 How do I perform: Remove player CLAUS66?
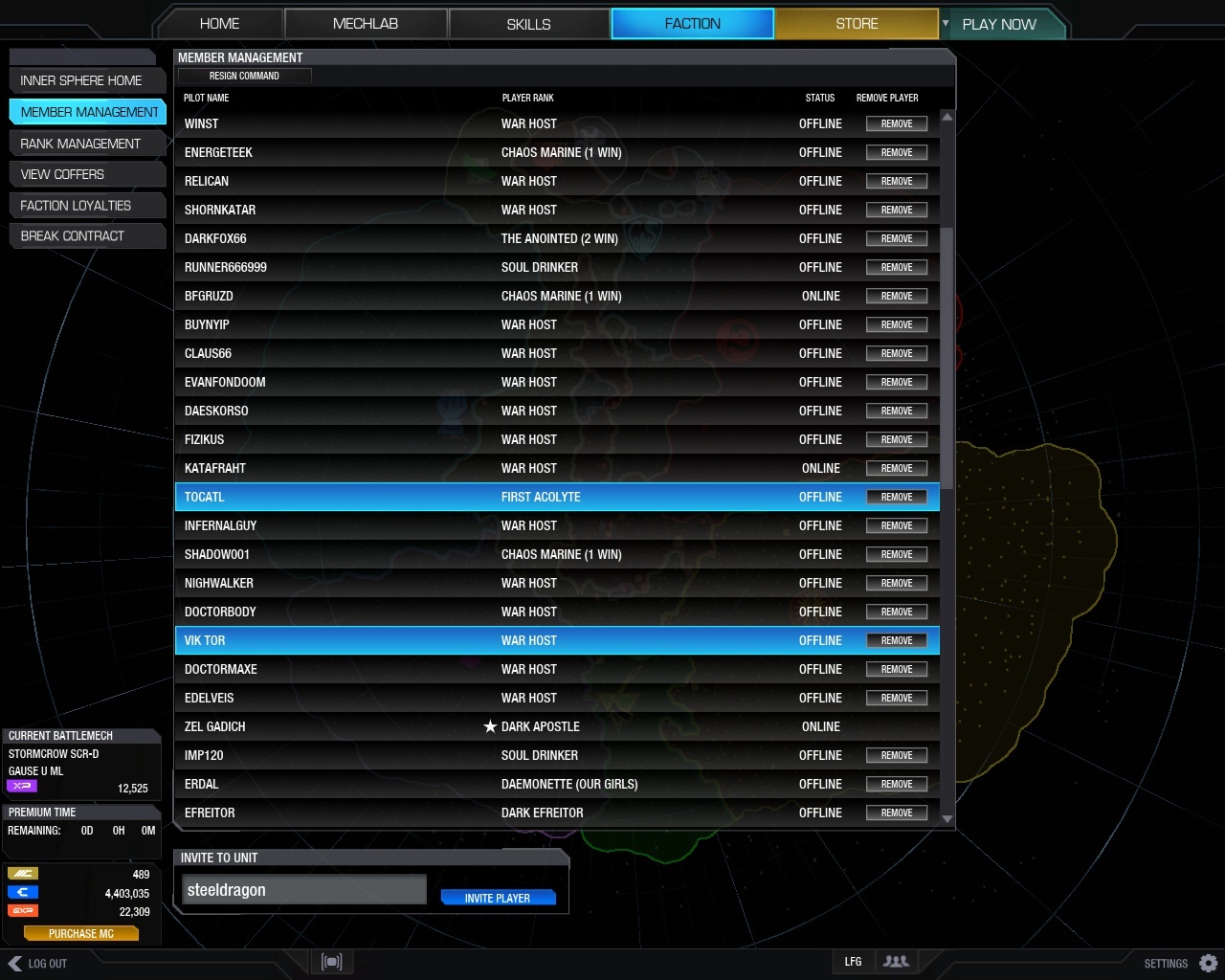pyautogui.click(x=897, y=353)
